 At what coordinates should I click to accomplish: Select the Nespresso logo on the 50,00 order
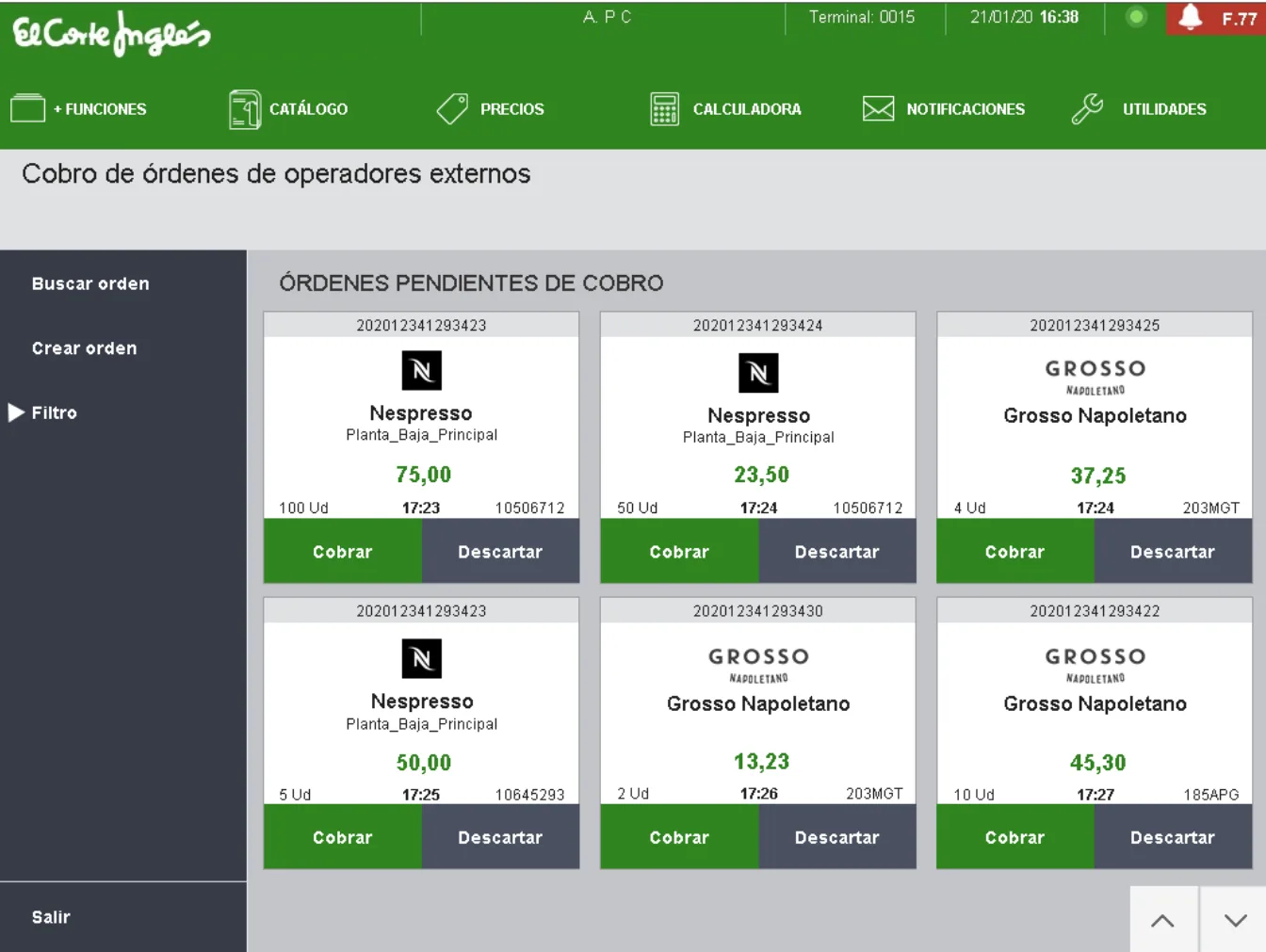pos(422,658)
